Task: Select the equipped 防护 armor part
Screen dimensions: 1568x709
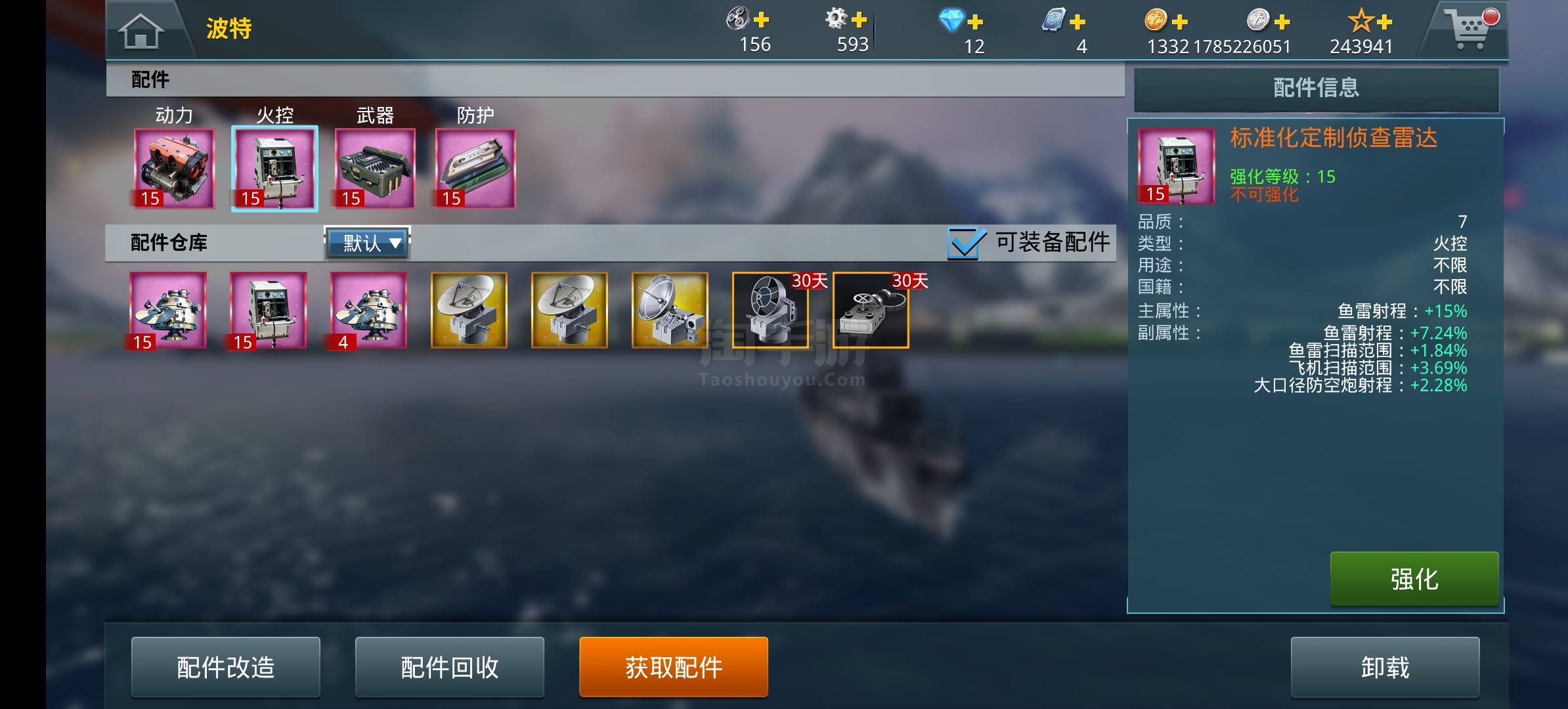Action: click(x=475, y=169)
